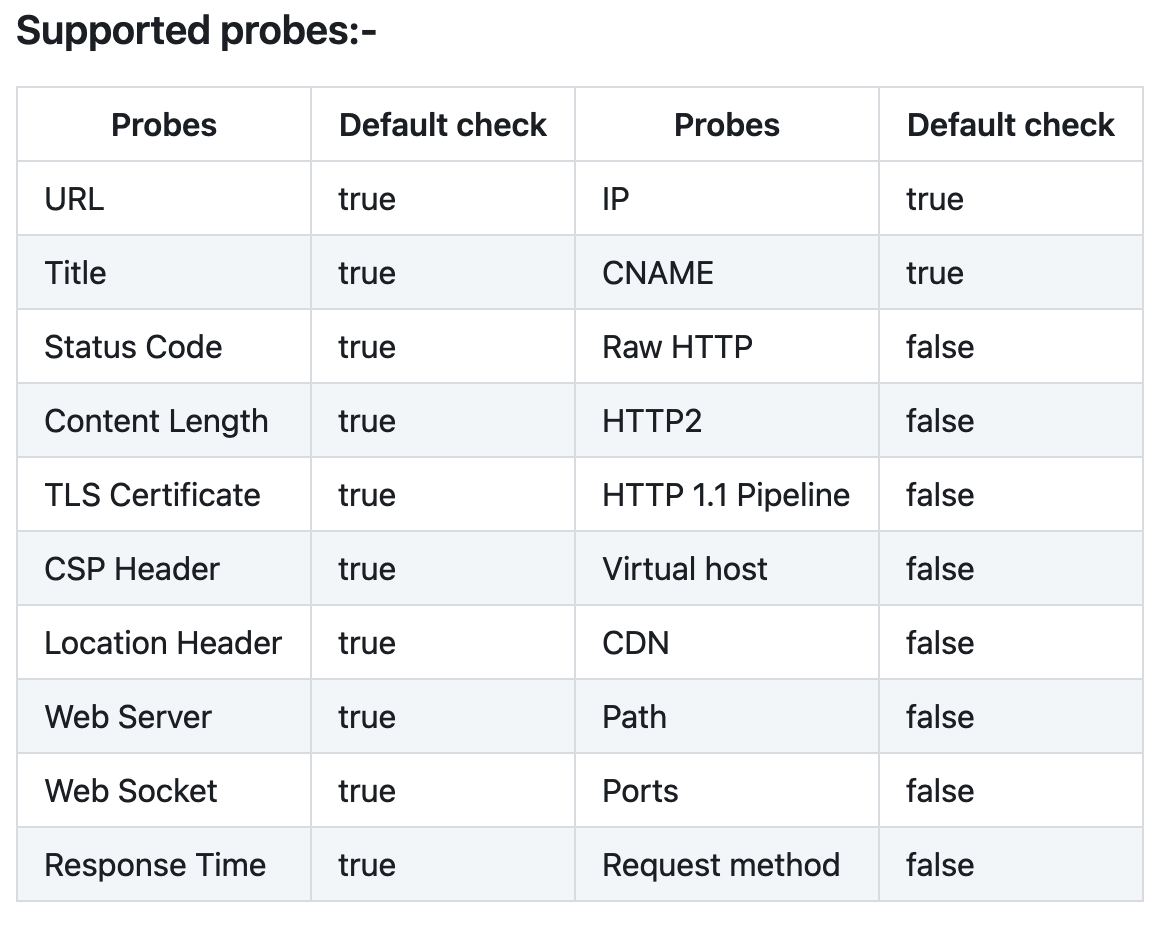
Task: Click the Title probe cell
Action: coord(164,272)
